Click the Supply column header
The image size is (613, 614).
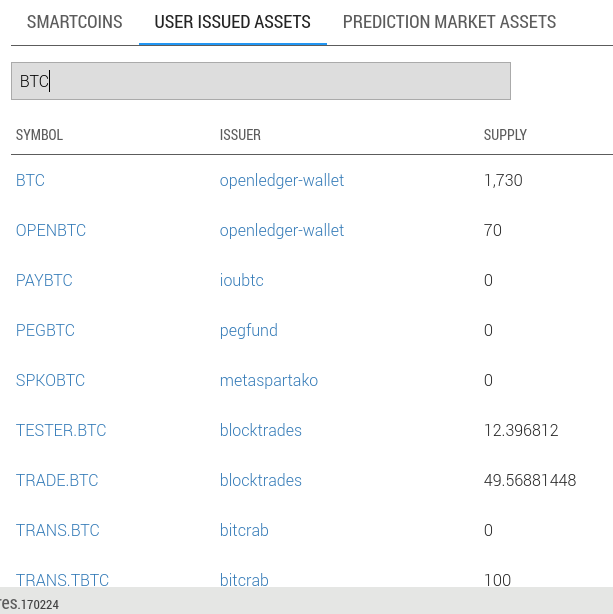click(505, 135)
